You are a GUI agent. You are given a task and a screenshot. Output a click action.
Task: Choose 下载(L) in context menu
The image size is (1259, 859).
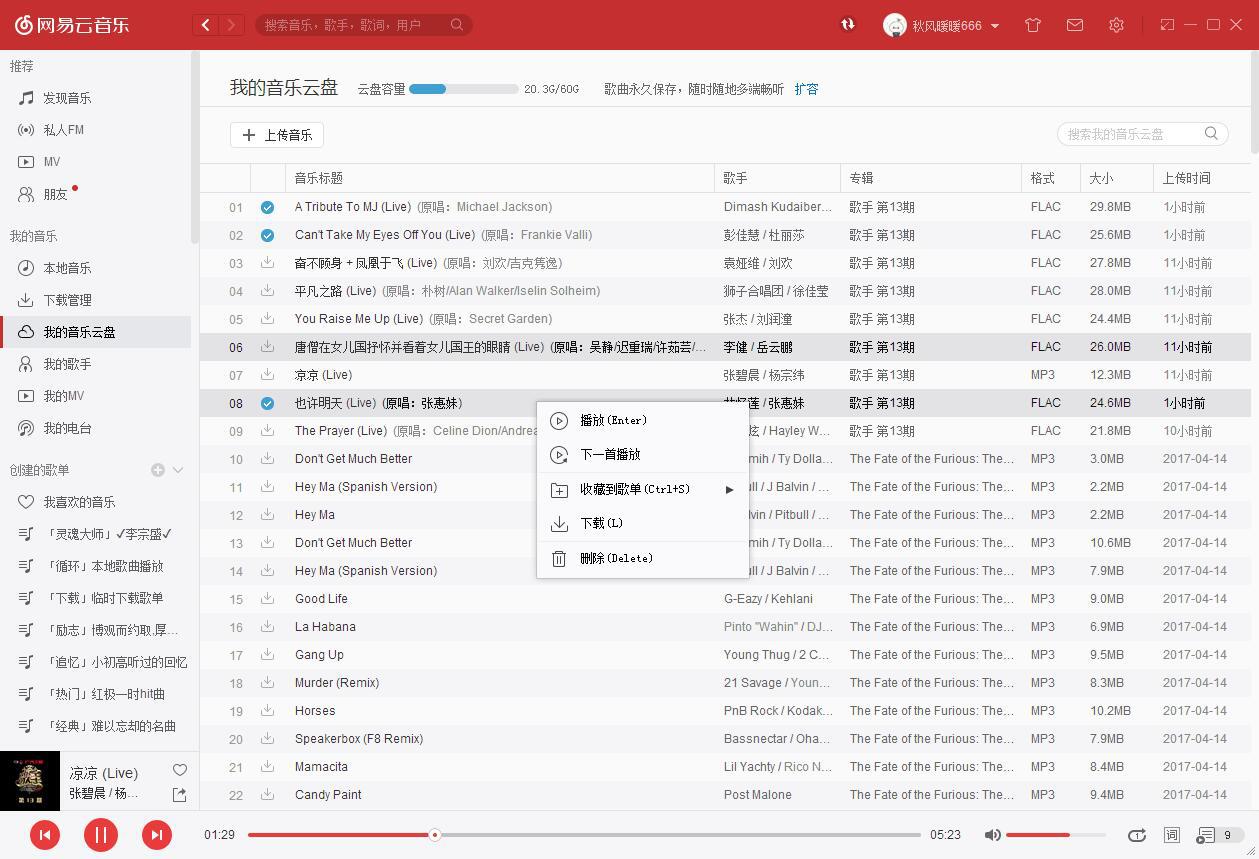643,523
